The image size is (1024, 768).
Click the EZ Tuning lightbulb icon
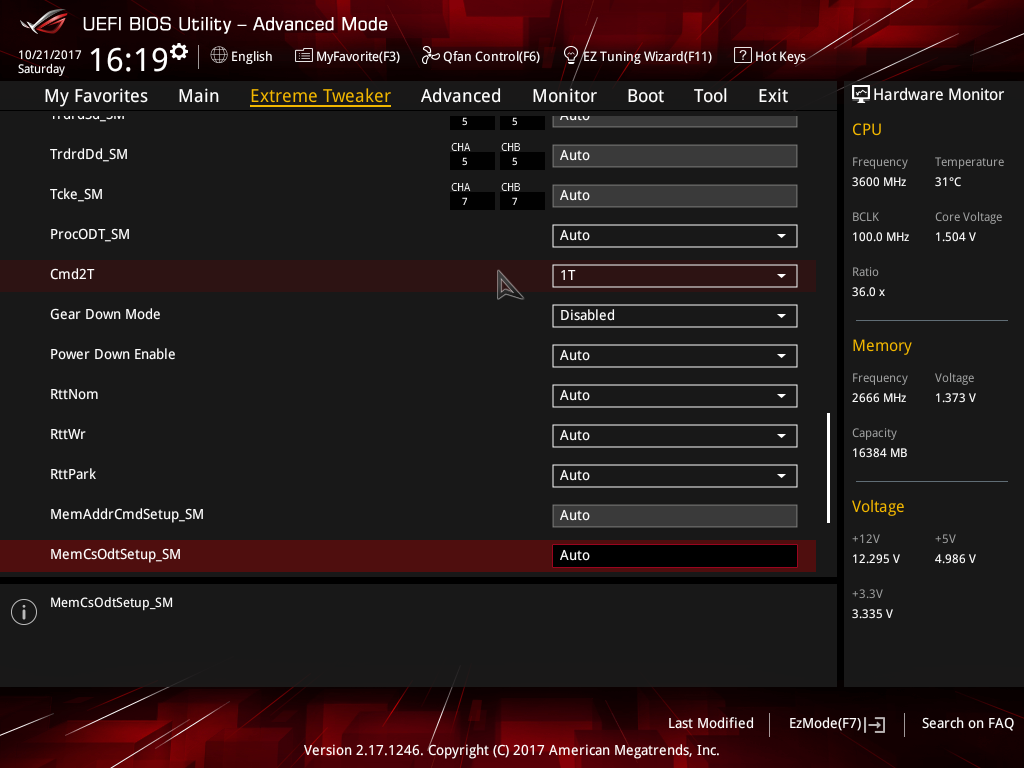tap(571, 56)
